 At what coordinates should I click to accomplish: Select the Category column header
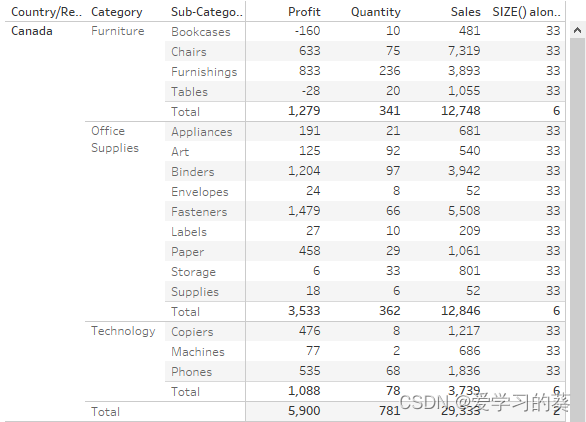117,12
